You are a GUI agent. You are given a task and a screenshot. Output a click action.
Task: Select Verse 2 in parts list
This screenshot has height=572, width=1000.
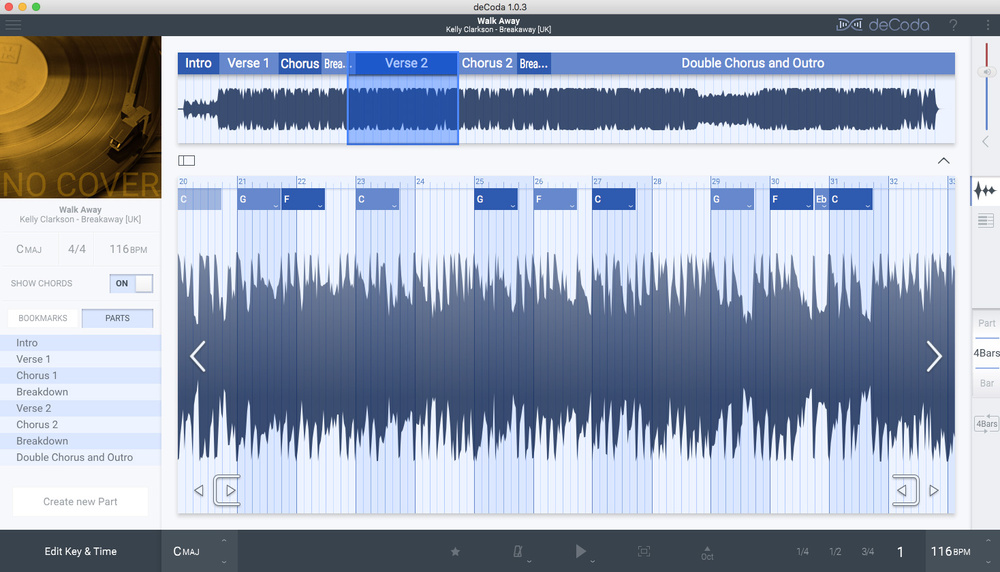coord(80,408)
